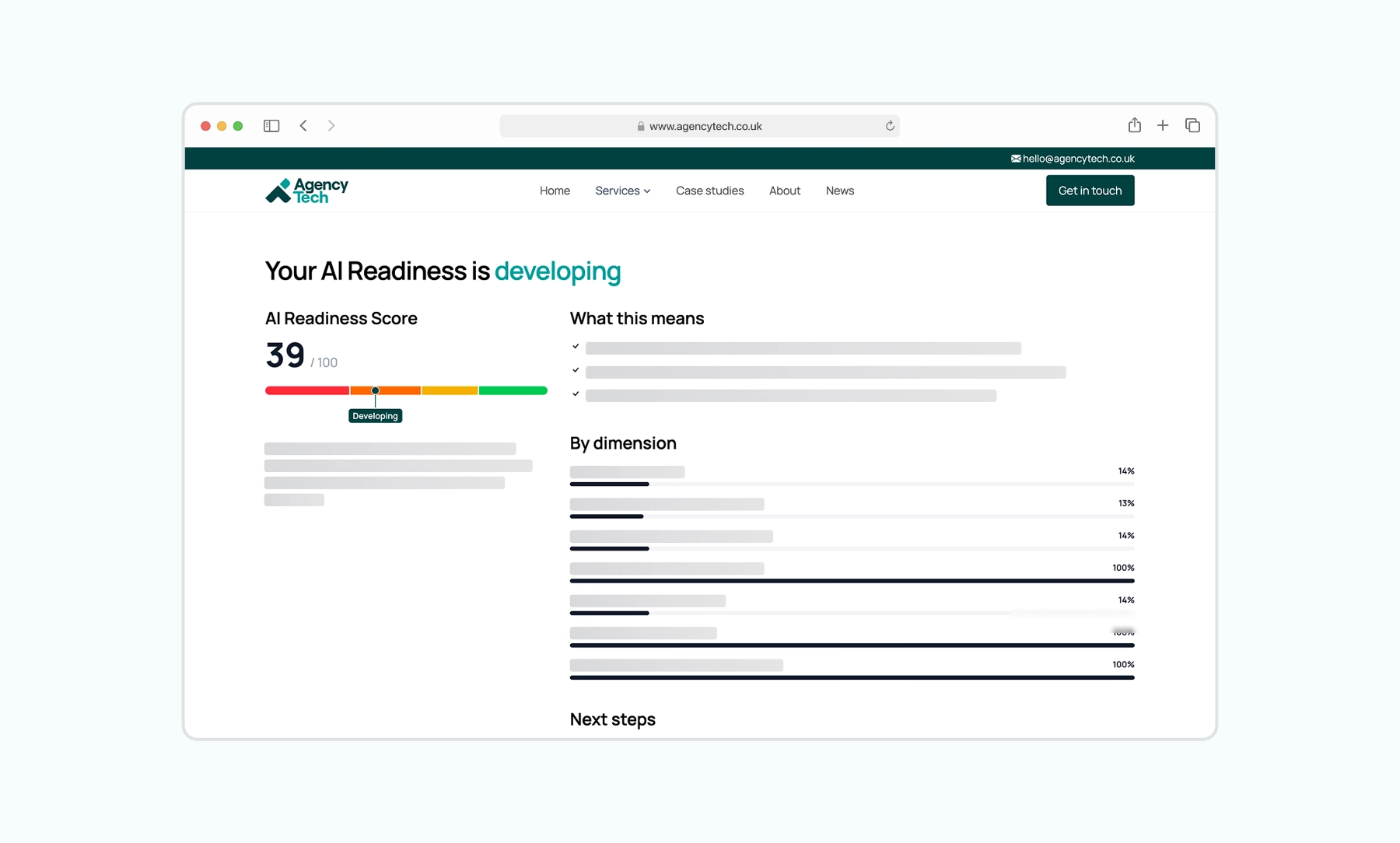1400x843 pixels.
Task: Open the About page
Action: tap(784, 191)
